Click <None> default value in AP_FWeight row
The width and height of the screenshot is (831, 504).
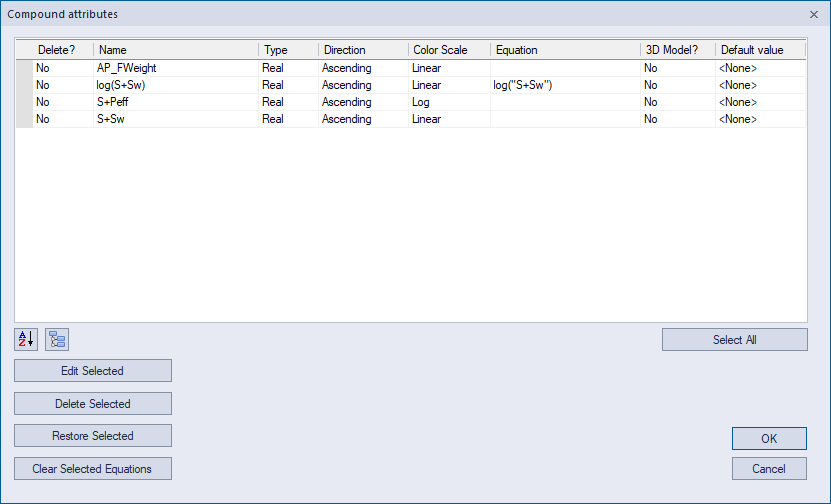coord(761,68)
